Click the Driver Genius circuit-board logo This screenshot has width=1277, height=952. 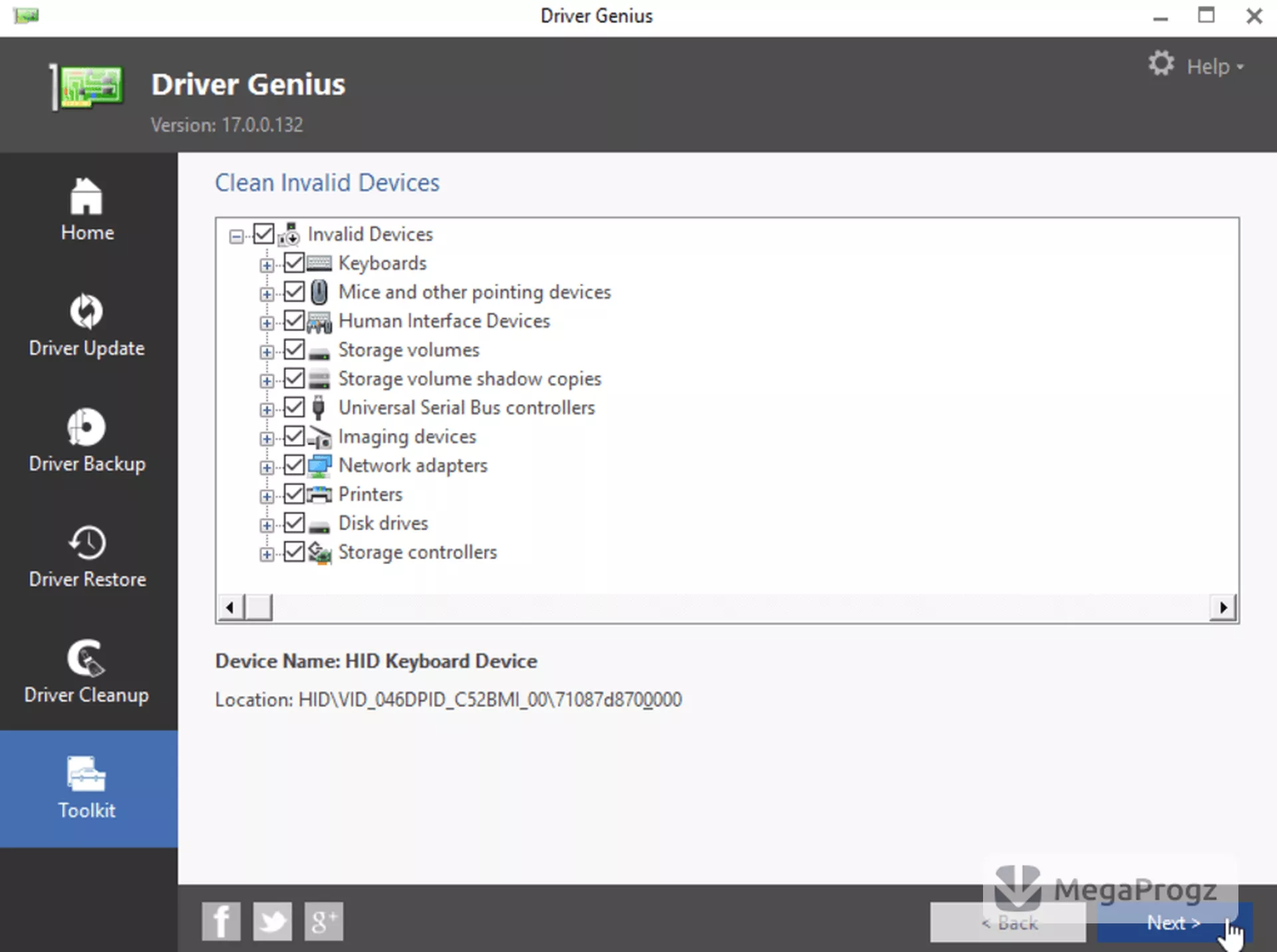click(87, 86)
